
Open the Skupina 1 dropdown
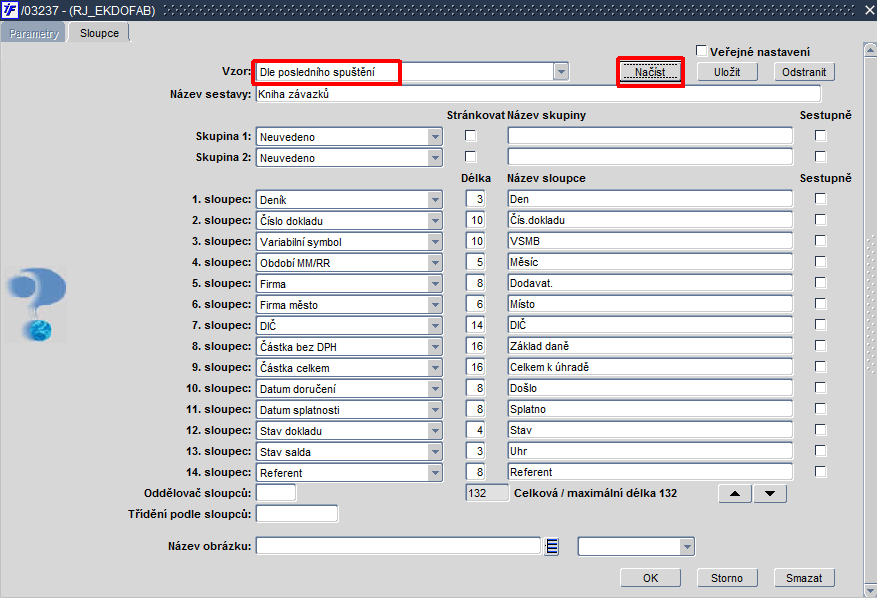click(x=435, y=136)
